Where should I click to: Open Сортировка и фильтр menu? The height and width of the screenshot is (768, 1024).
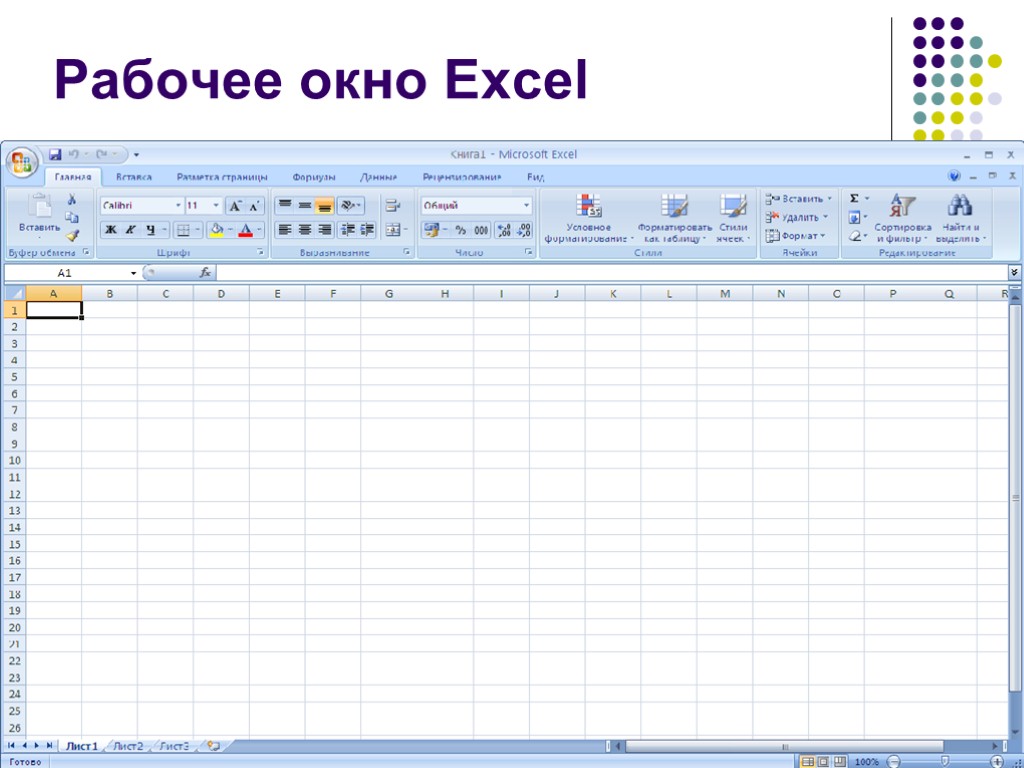click(903, 218)
